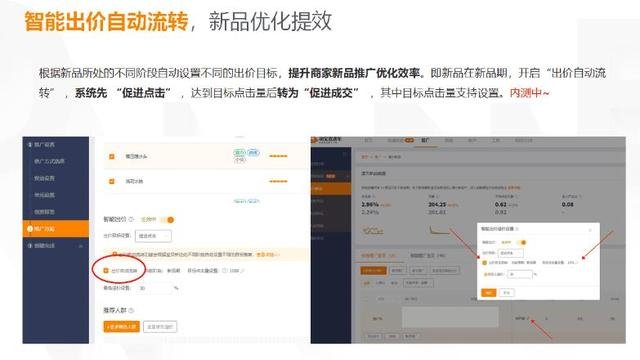Click help icon beside 智能出价 label, left screenshot
This screenshot has width=640, height=360.
(x=131, y=220)
